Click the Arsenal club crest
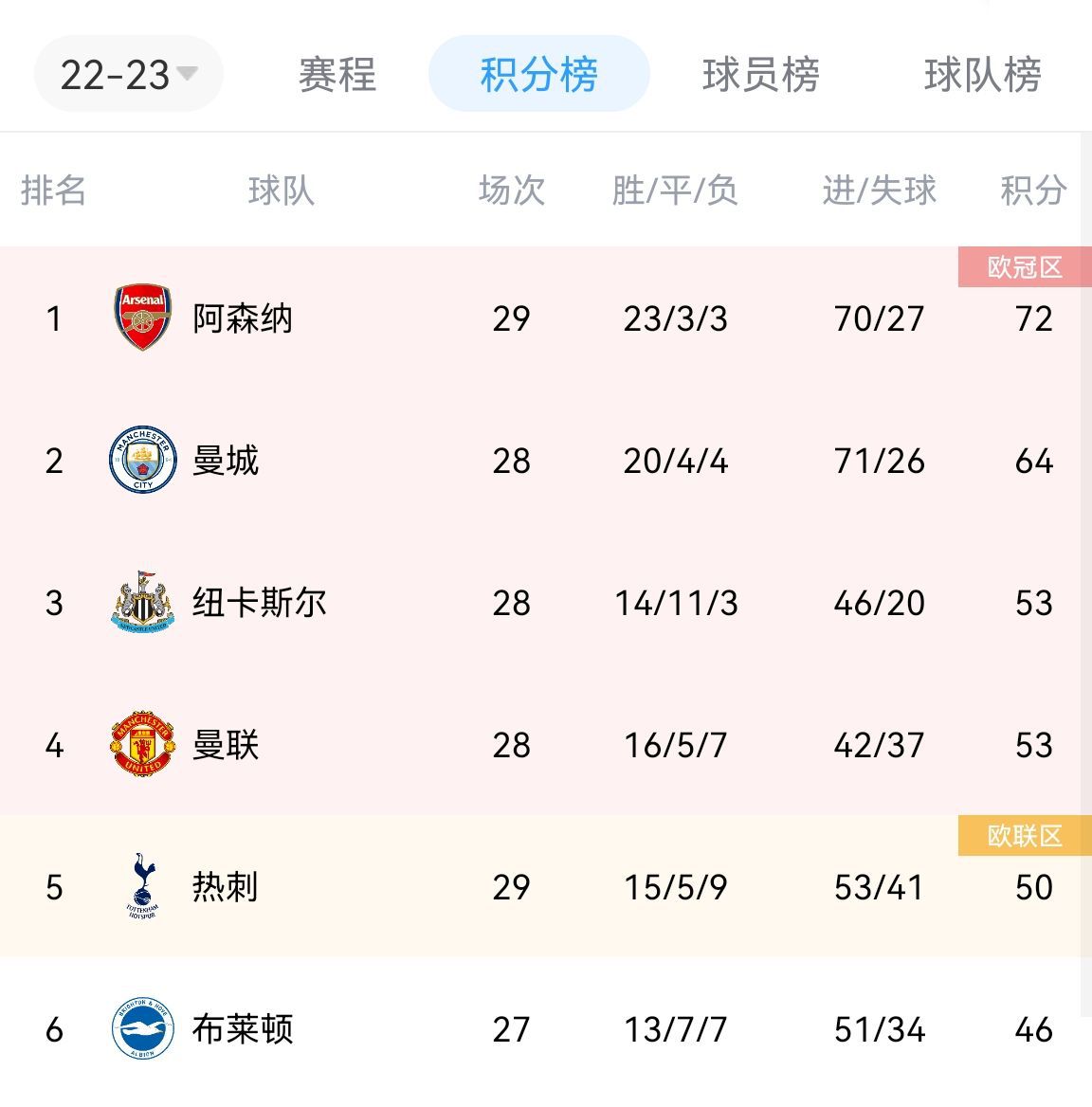 tap(143, 318)
